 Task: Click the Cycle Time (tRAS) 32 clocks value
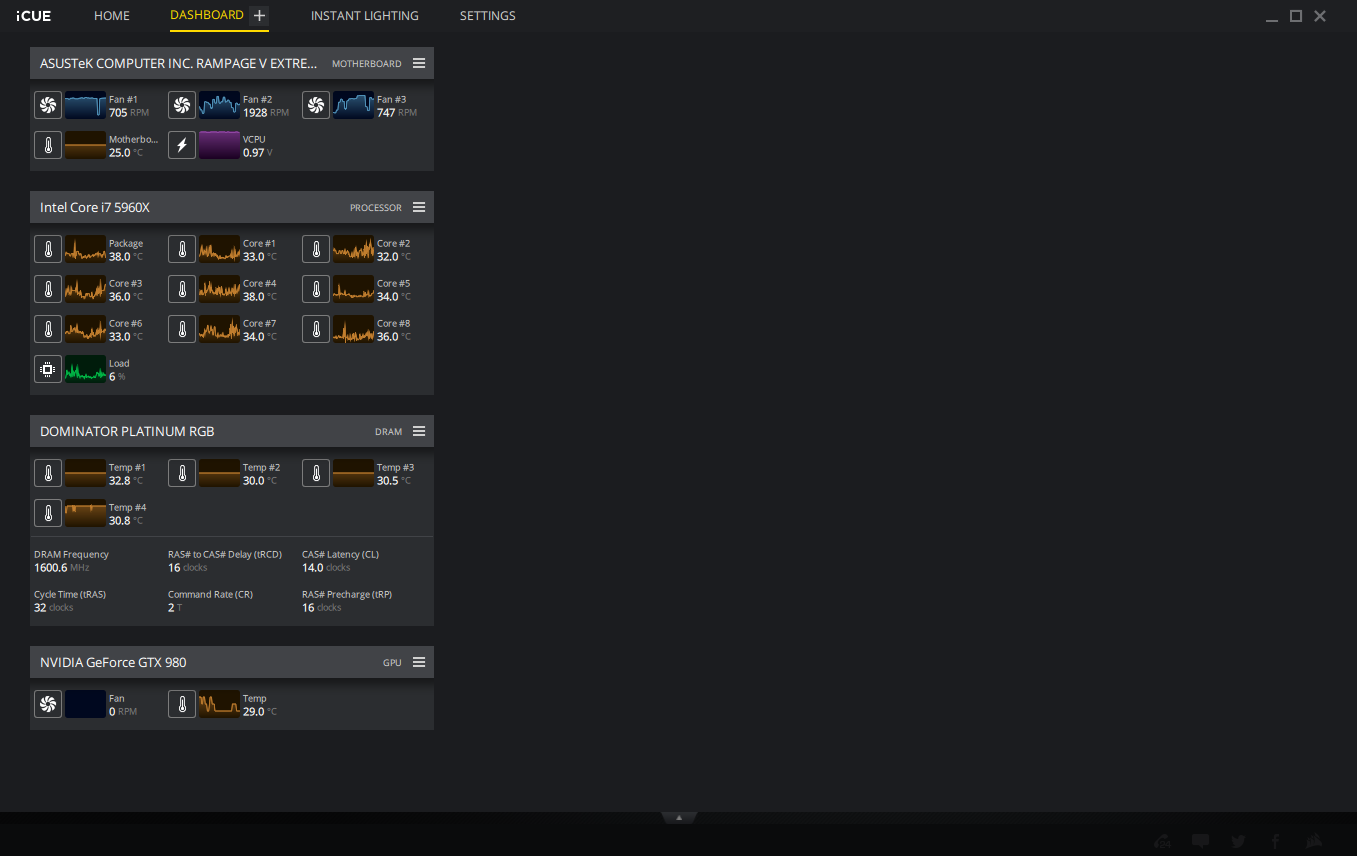[54, 608]
